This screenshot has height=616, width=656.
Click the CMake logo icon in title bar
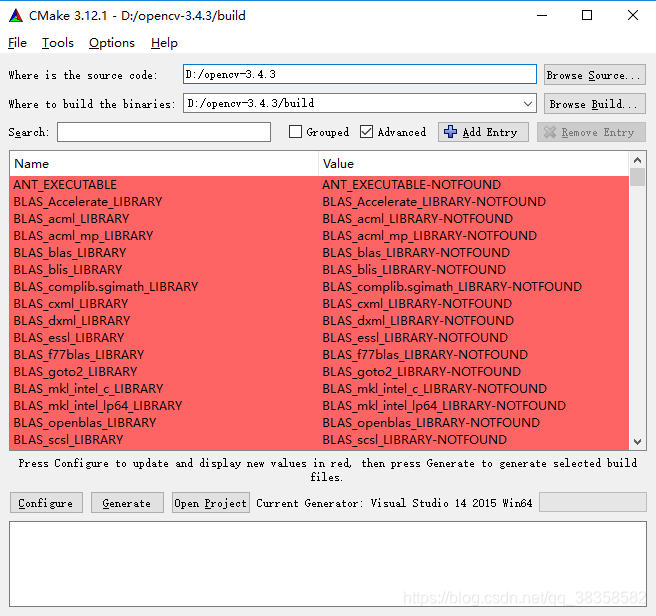pyautogui.click(x=16, y=15)
